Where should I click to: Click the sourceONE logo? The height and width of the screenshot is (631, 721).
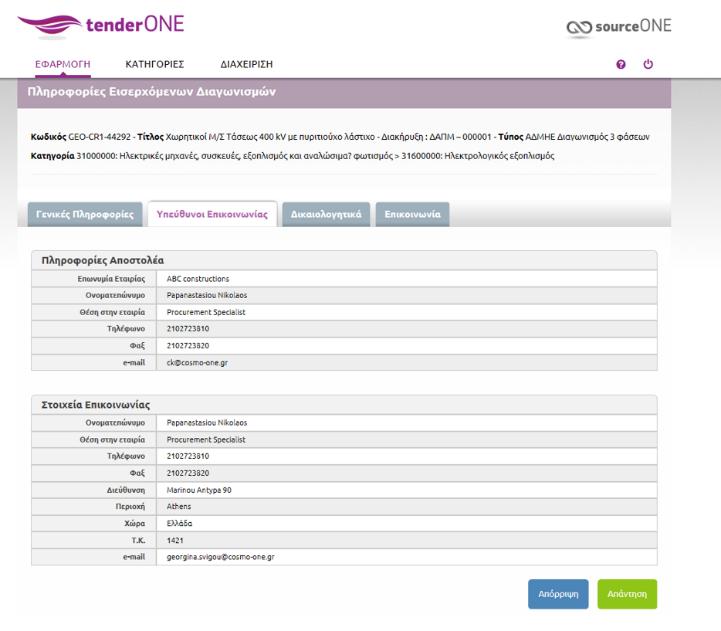pos(619,27)
